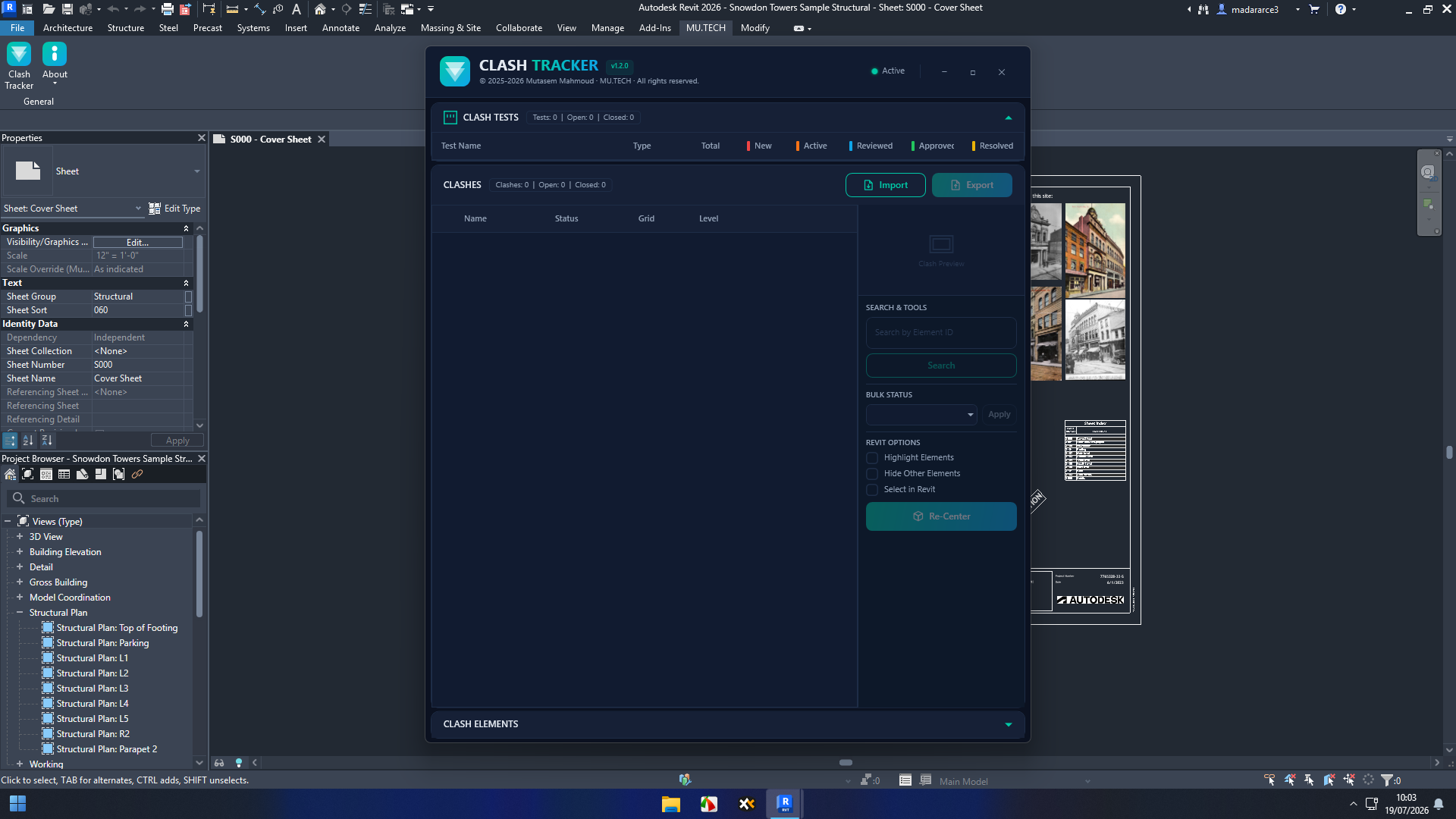
Task: Click the Autodesk App Store cart icon
Action: point(1314,9)
